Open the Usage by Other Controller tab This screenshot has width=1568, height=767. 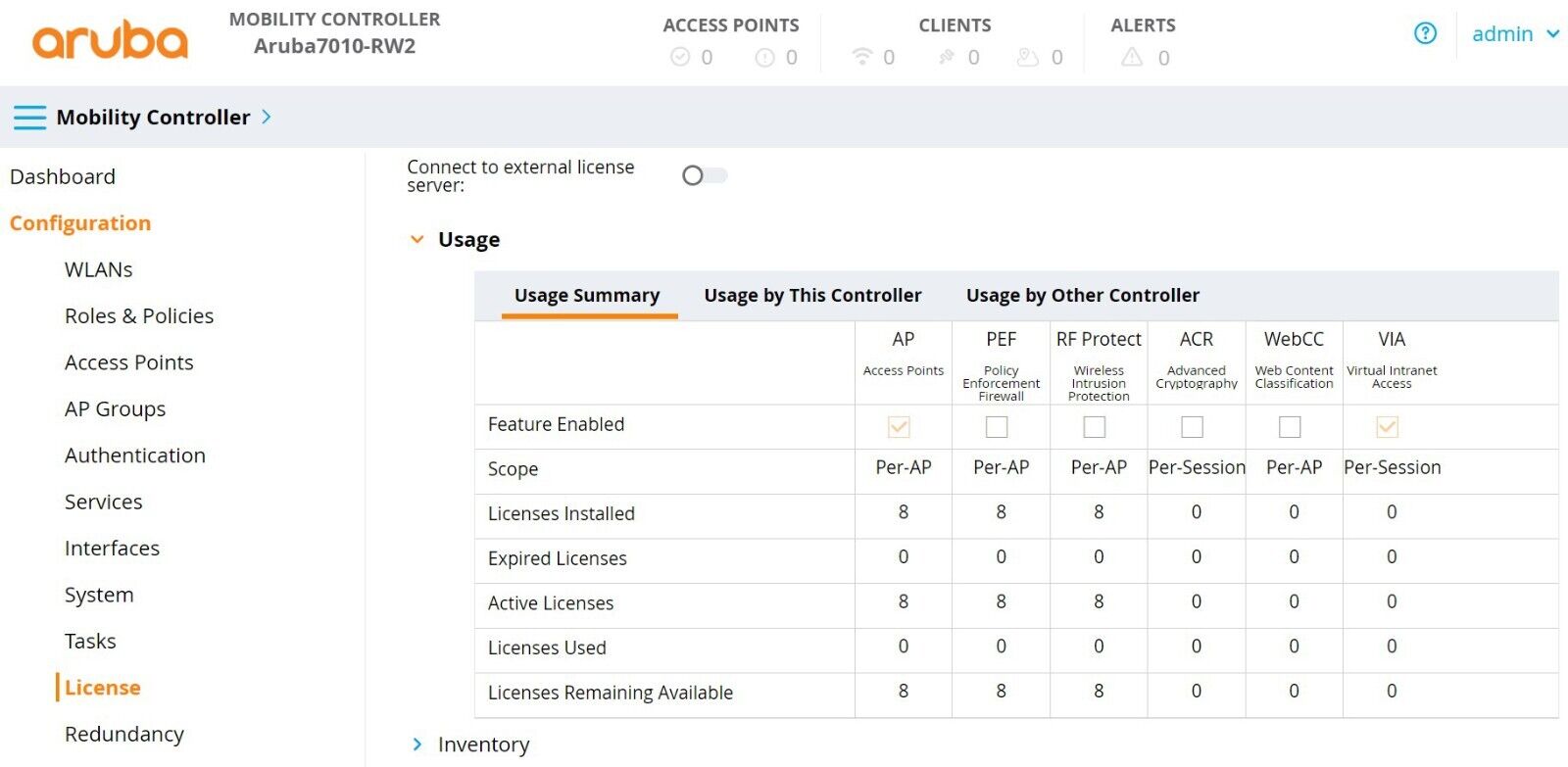(1082, 295)
